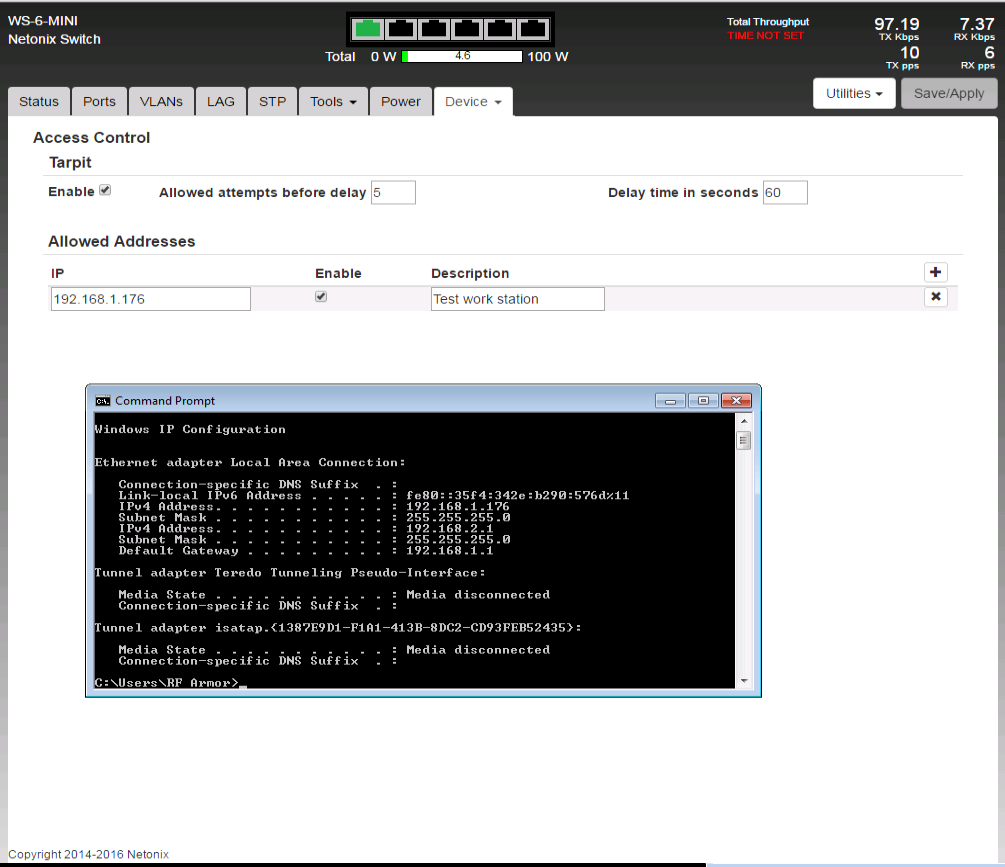1005x867 pixels.
Task: Open the Tools dropdown menu
Action: 333,102
